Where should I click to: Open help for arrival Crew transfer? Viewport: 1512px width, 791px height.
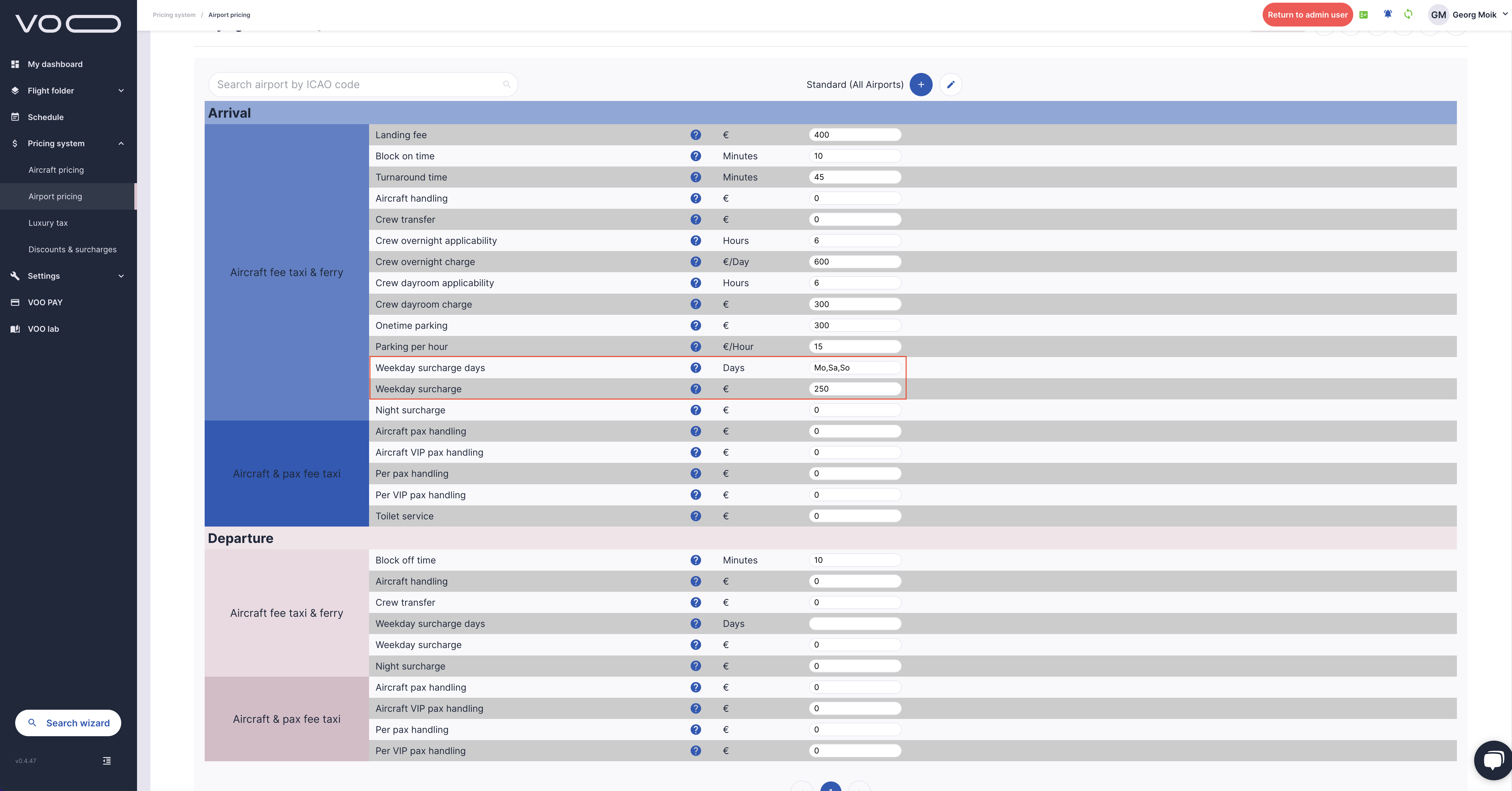point(696,219)
